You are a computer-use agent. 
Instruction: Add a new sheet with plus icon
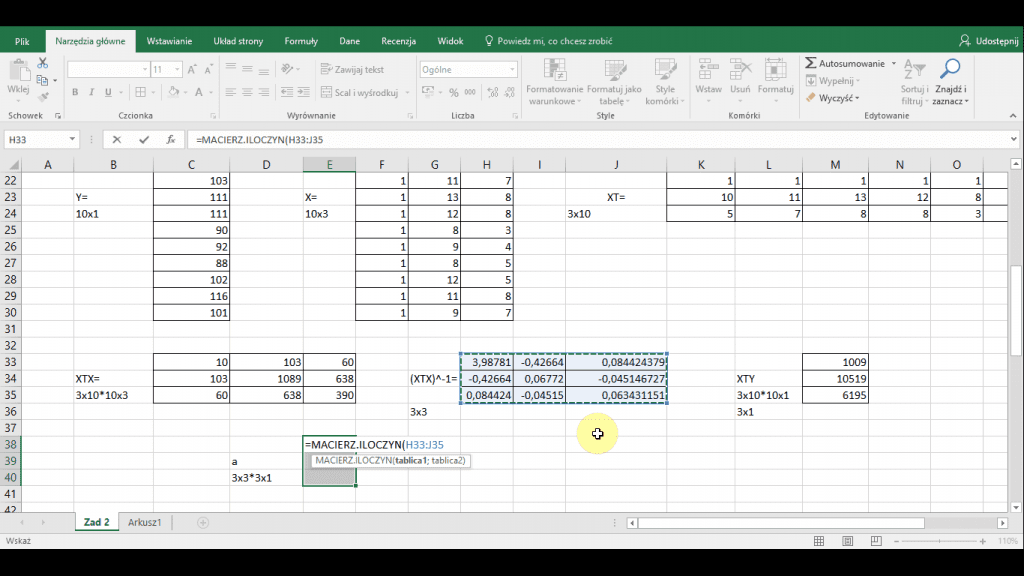coord(203,522)
